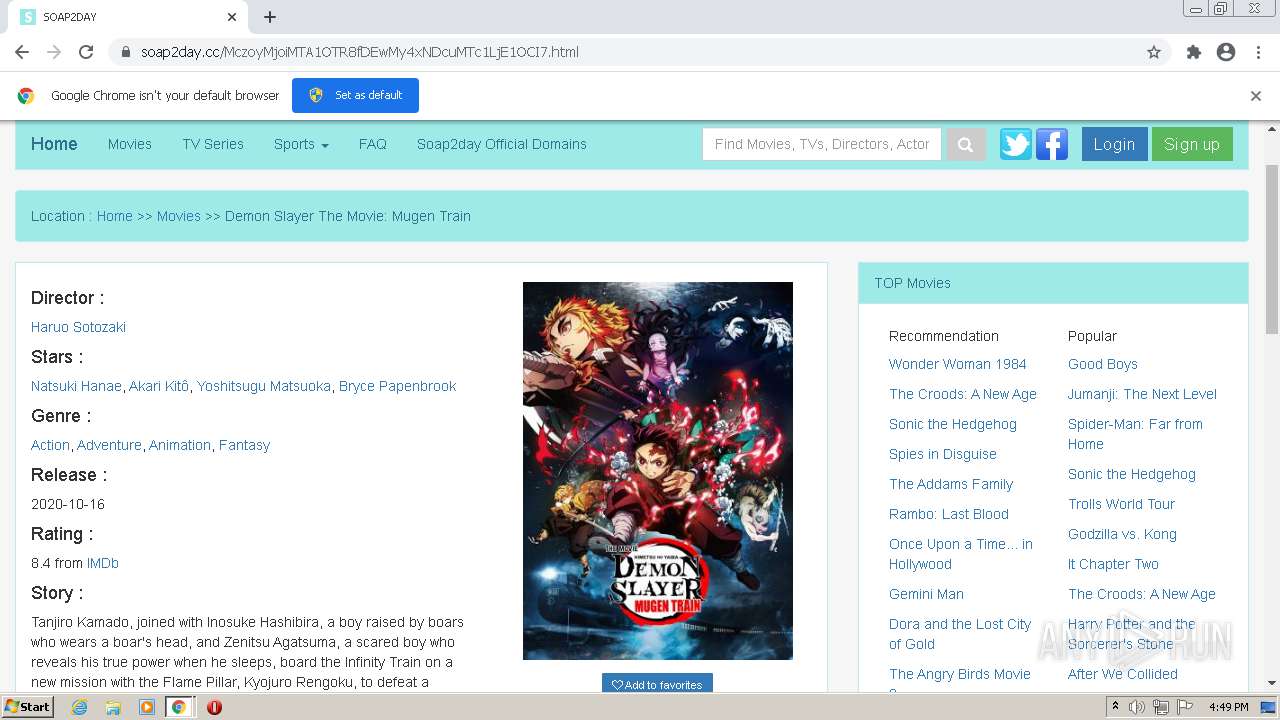Browse the Adventure genre

[109, 445]
